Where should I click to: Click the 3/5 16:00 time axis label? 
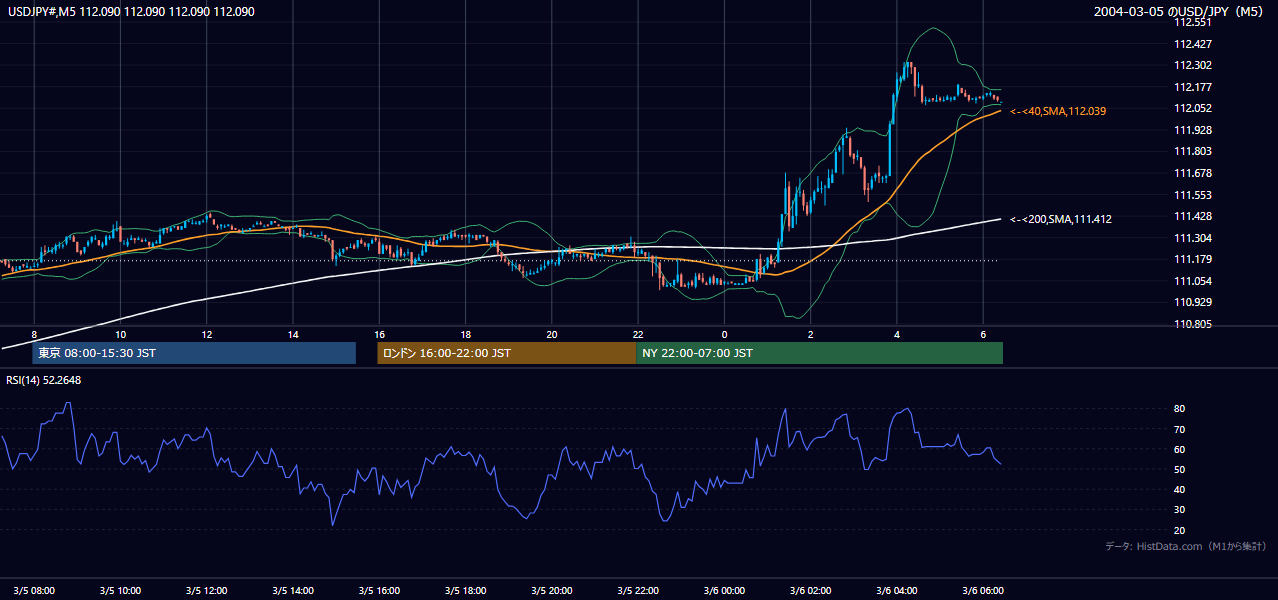379,590
